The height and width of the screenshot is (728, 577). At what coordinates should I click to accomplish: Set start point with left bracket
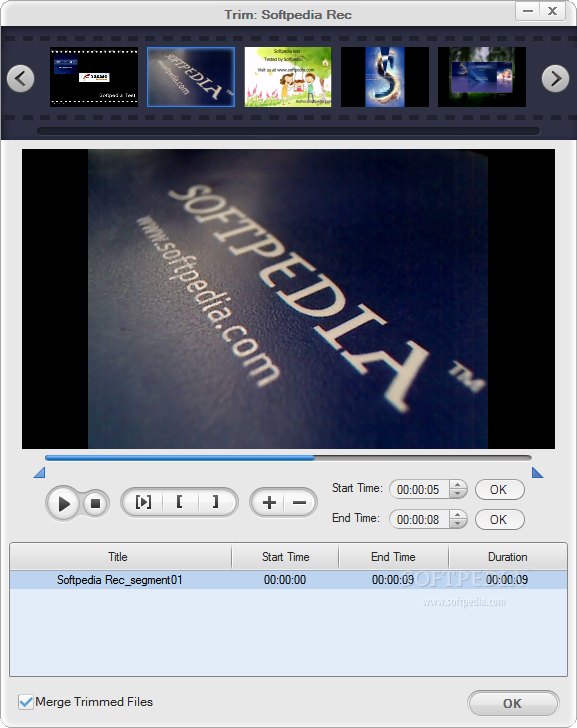(x=180, y=502)
